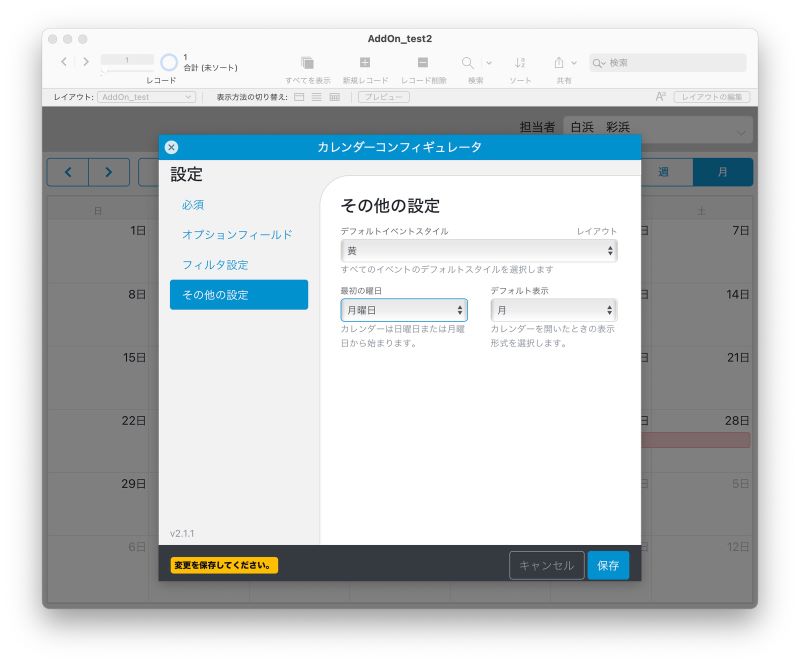Select the その他の設定 sidebar item
This screenshot has width=800, height=665.
[239, 294]
